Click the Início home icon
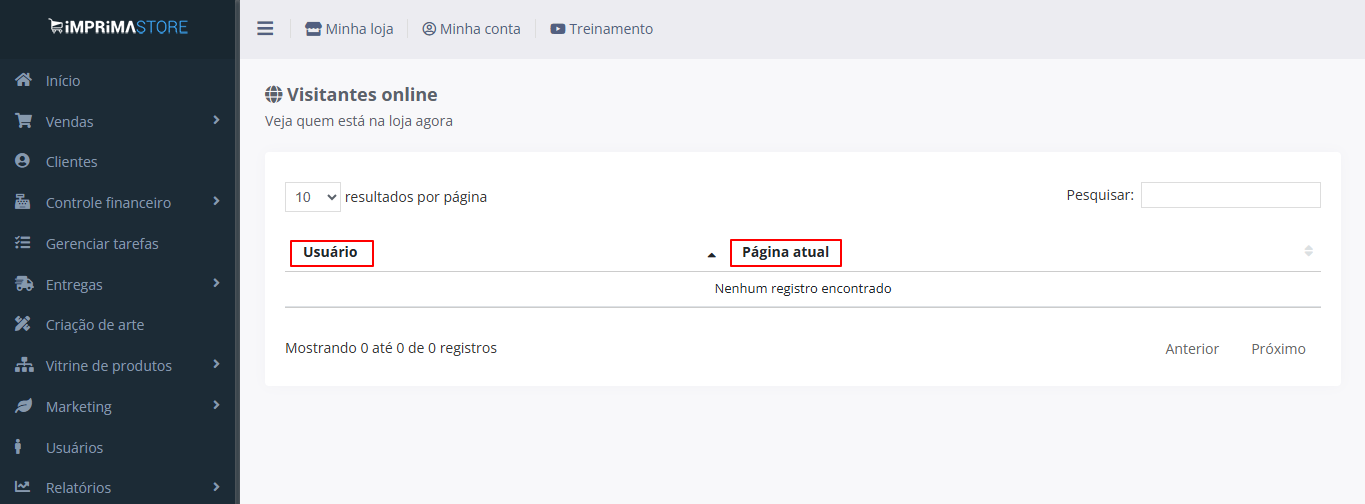This screenshot has height=504, width=1365. click(23, 80)
